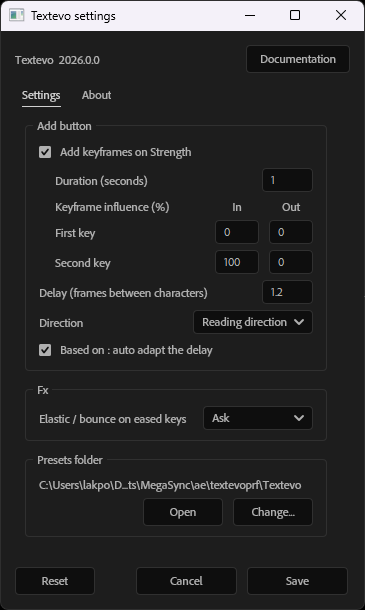Minimize the Textevo settings window
Image resolution: width=365 pixels, height=610 pixels.
pos(250,16)
